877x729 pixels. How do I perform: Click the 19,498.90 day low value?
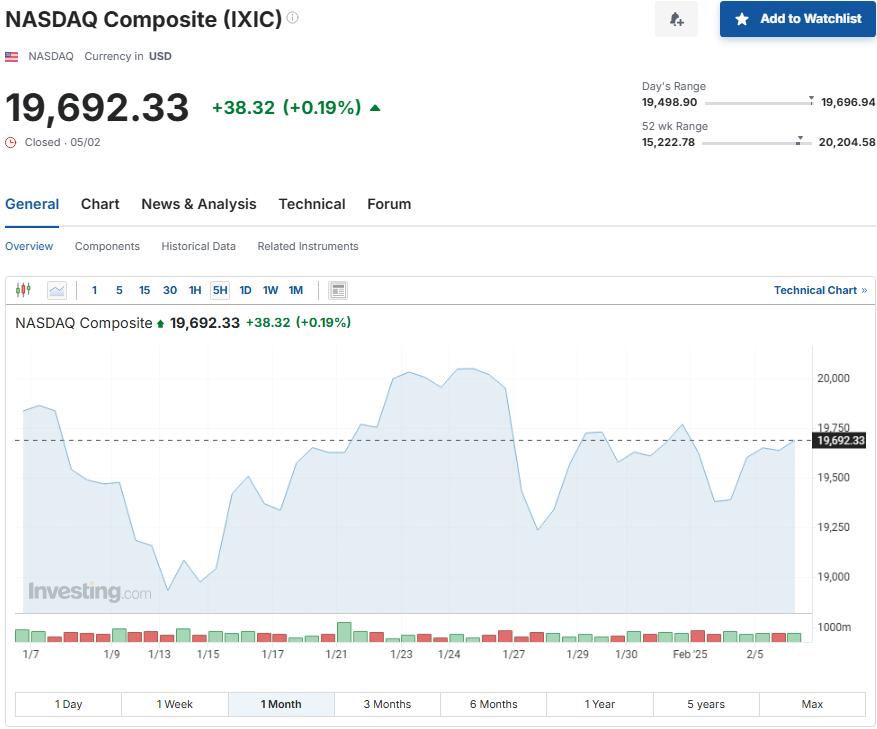click(x=669, y=102)
